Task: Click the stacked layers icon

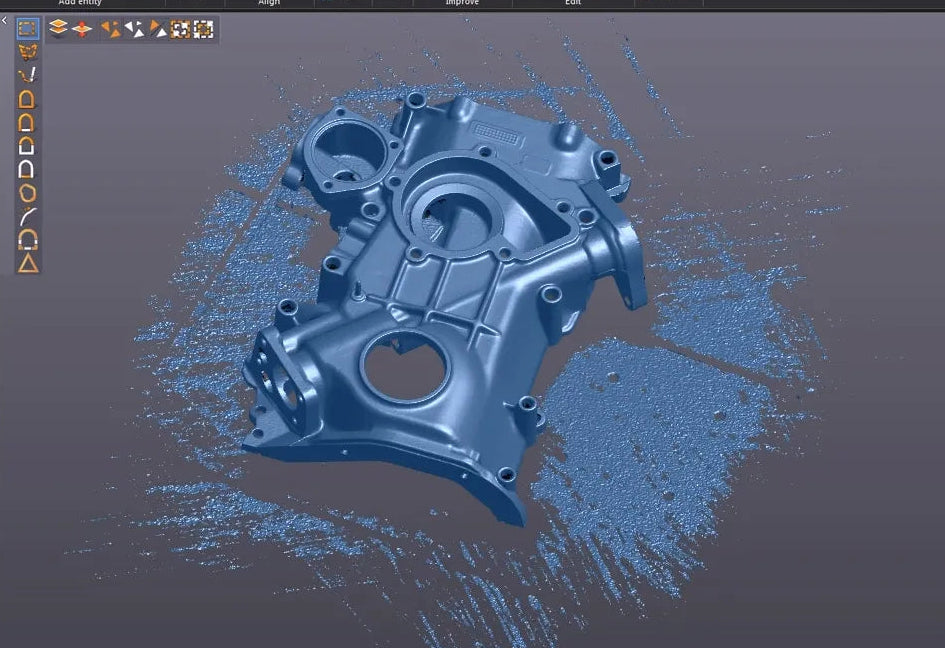Action: click(58, 29)
